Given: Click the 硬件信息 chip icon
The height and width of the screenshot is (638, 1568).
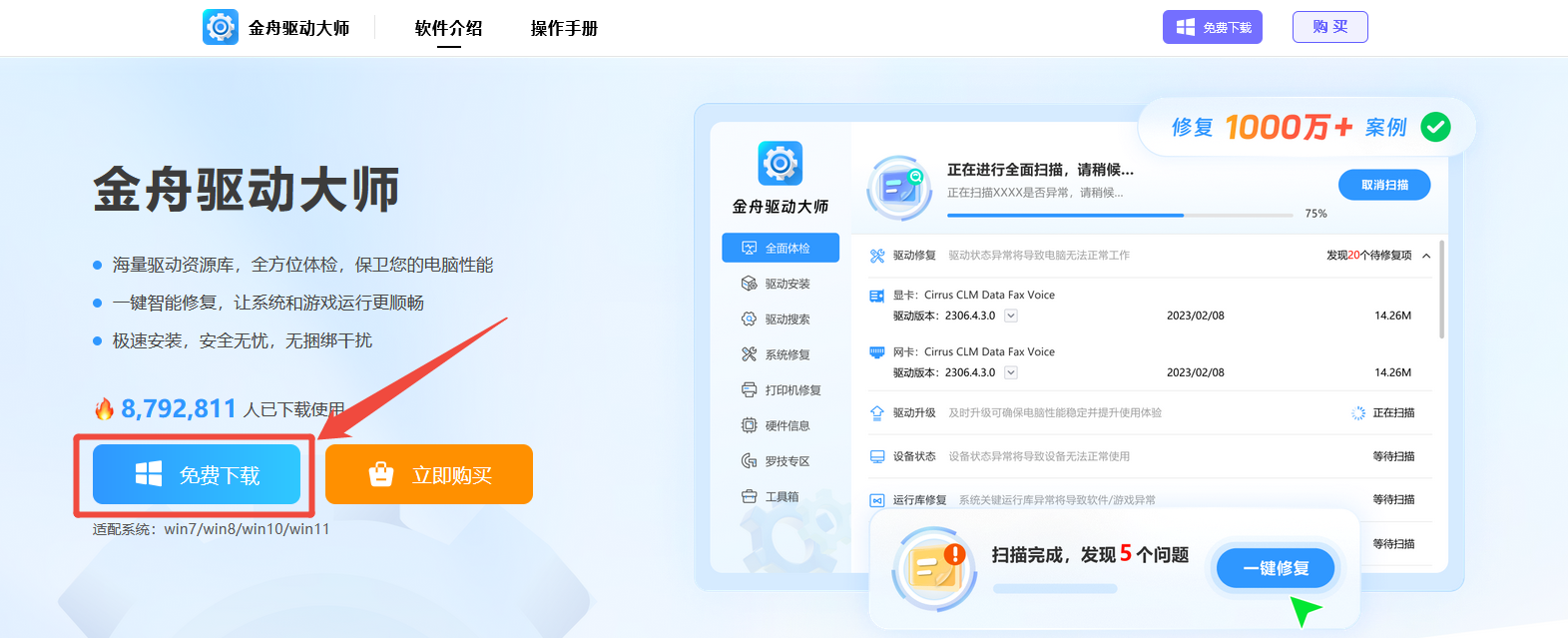Looking at the screenshot, I should point(750,425).
